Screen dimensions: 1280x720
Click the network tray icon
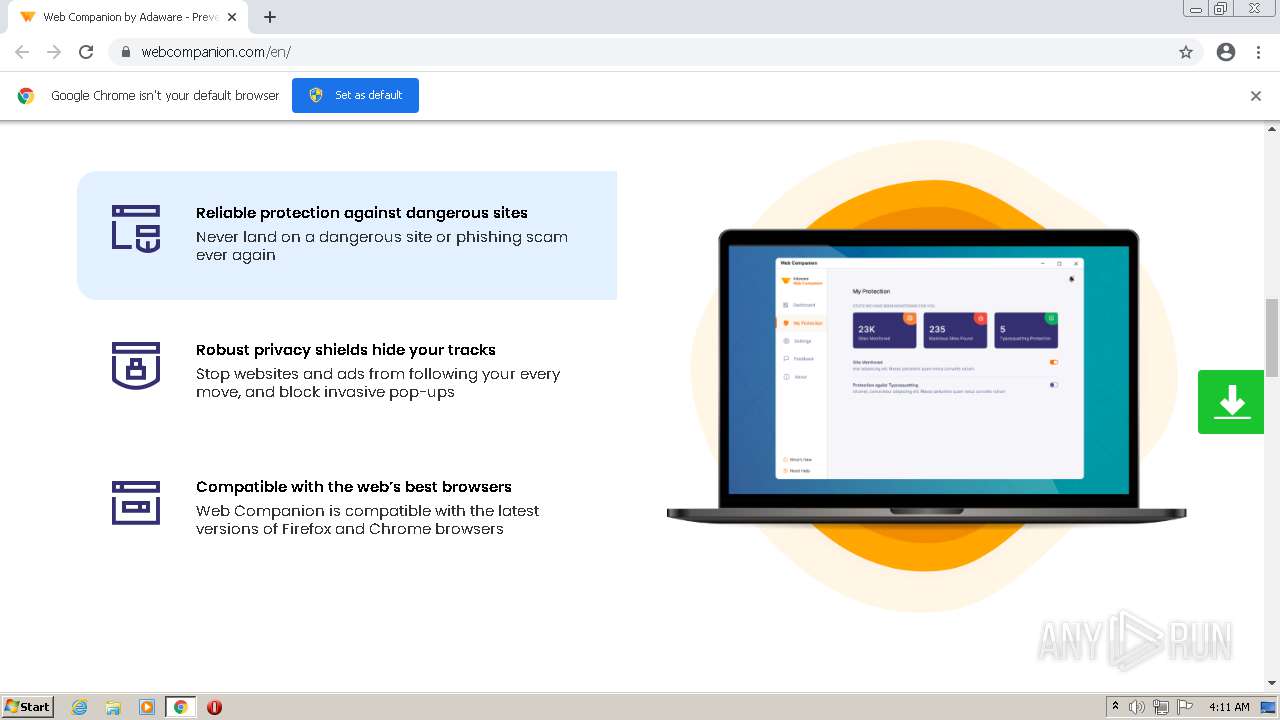click(x=1161, y=707)
